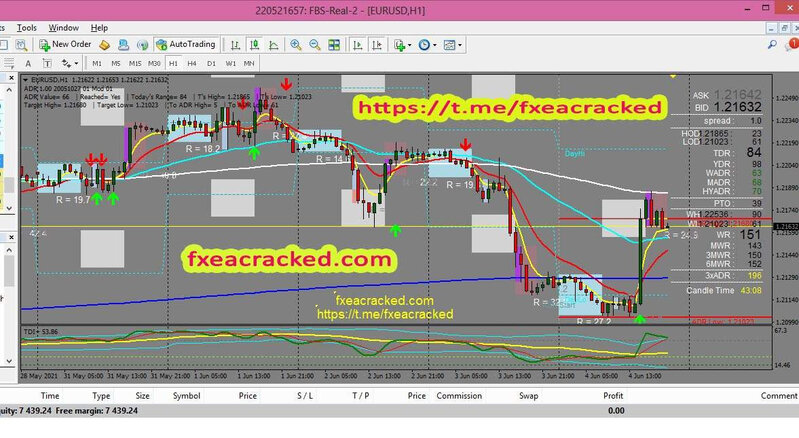799x438 pixels.
Task: Click the Profit column header
Action: 613,396
